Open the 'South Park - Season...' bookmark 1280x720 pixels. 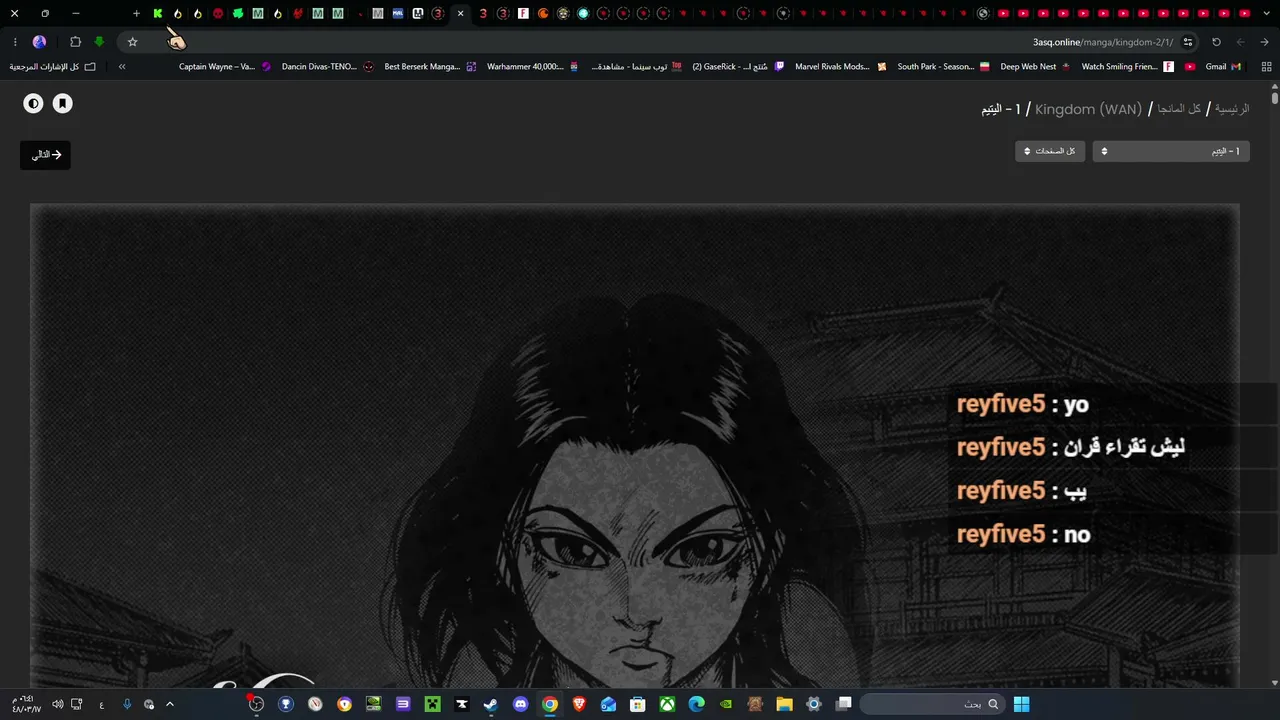tap(943, 67)
